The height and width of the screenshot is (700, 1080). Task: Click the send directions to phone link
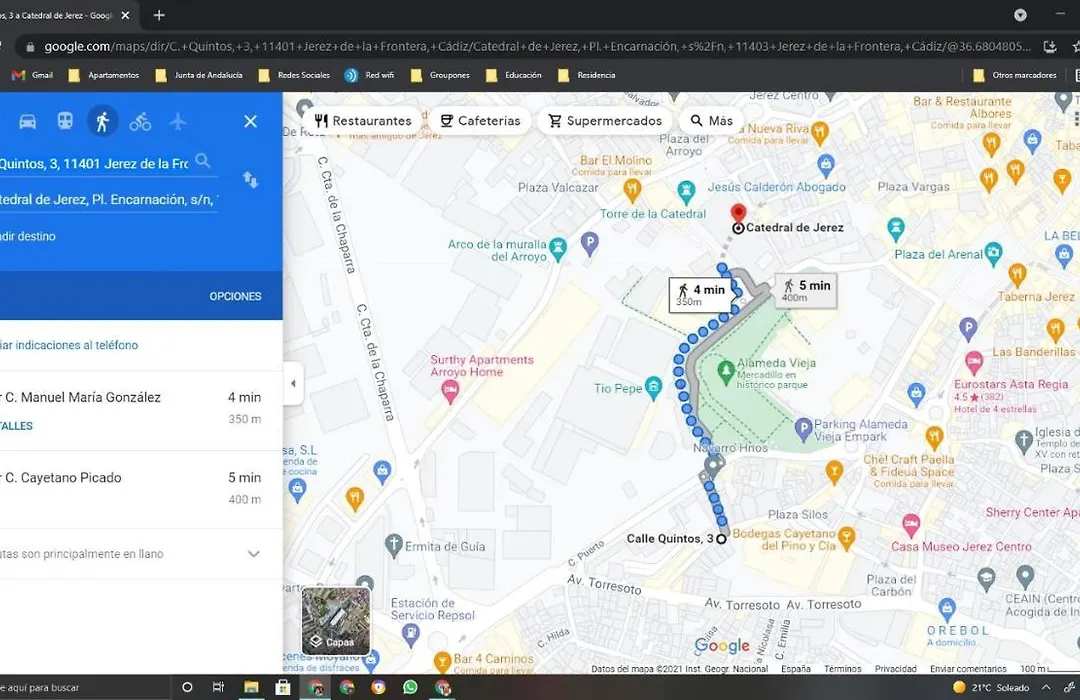click(69, 345)
